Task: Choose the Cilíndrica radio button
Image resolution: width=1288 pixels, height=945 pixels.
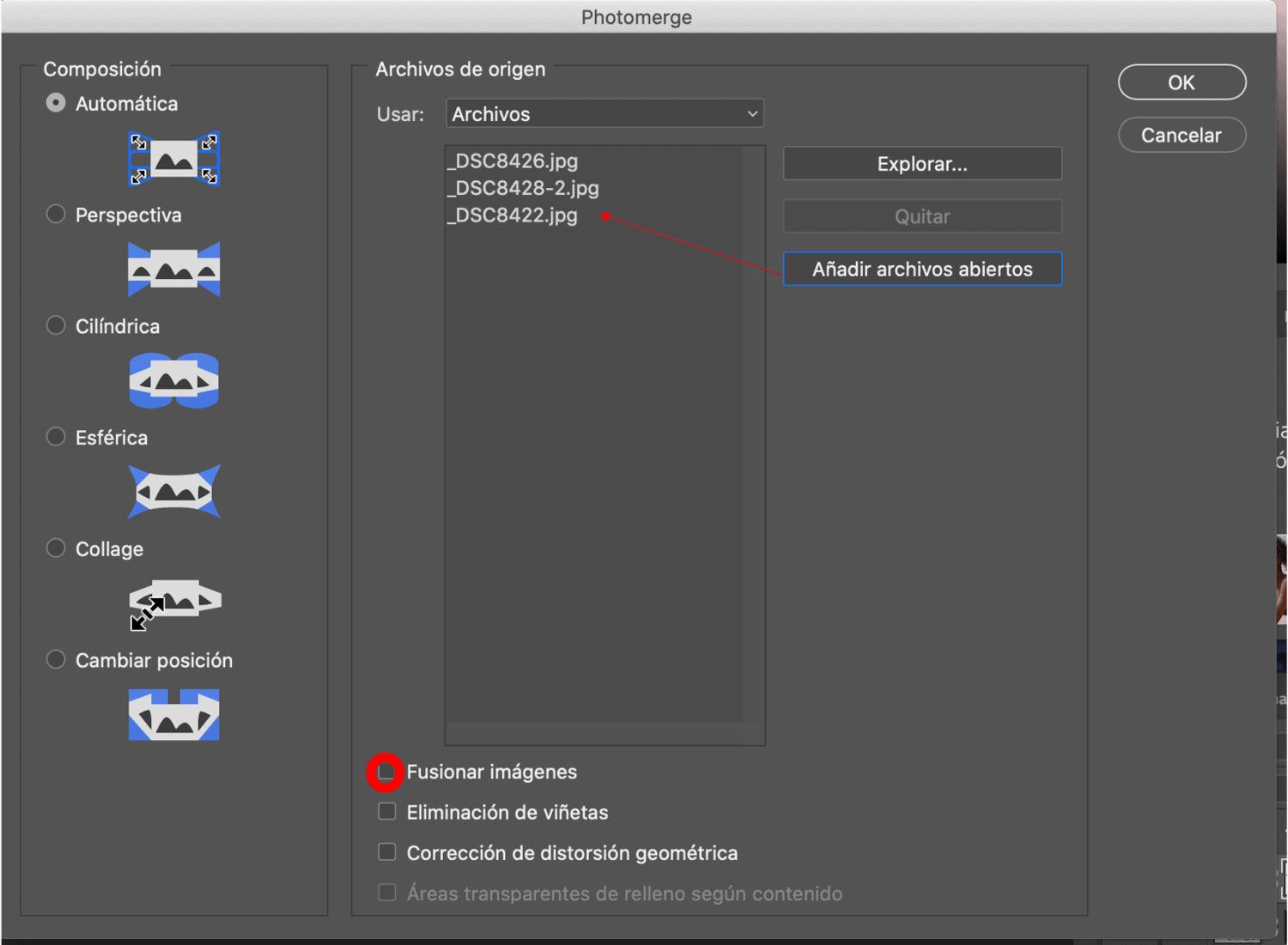Action: (56, 325)
